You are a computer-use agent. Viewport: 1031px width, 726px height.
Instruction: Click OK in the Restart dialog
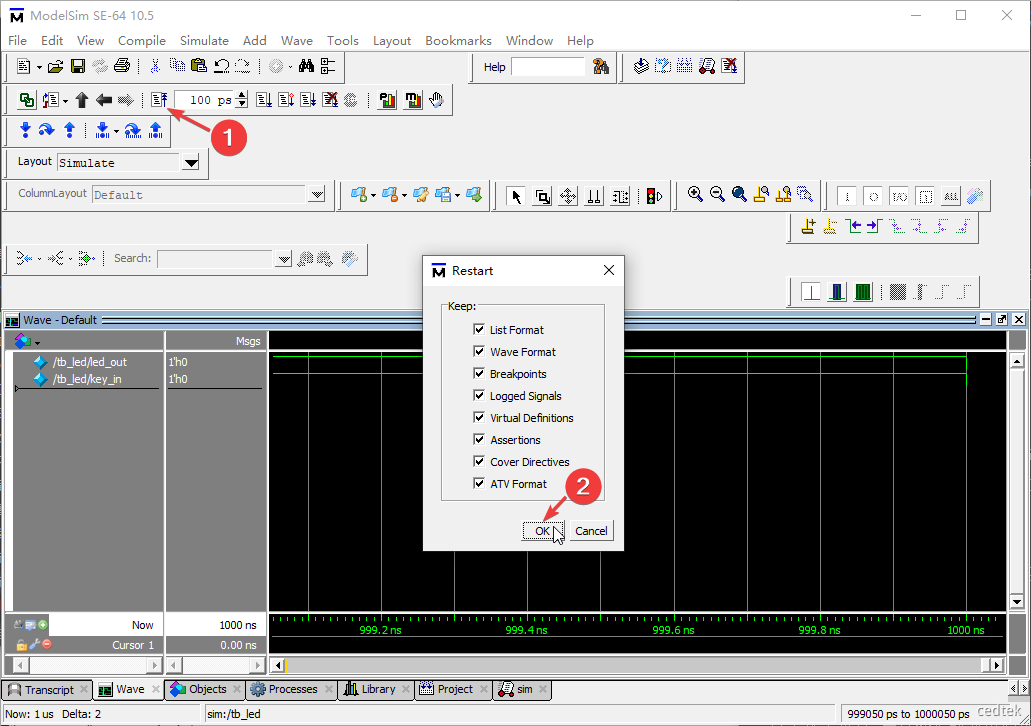[542, 531]
